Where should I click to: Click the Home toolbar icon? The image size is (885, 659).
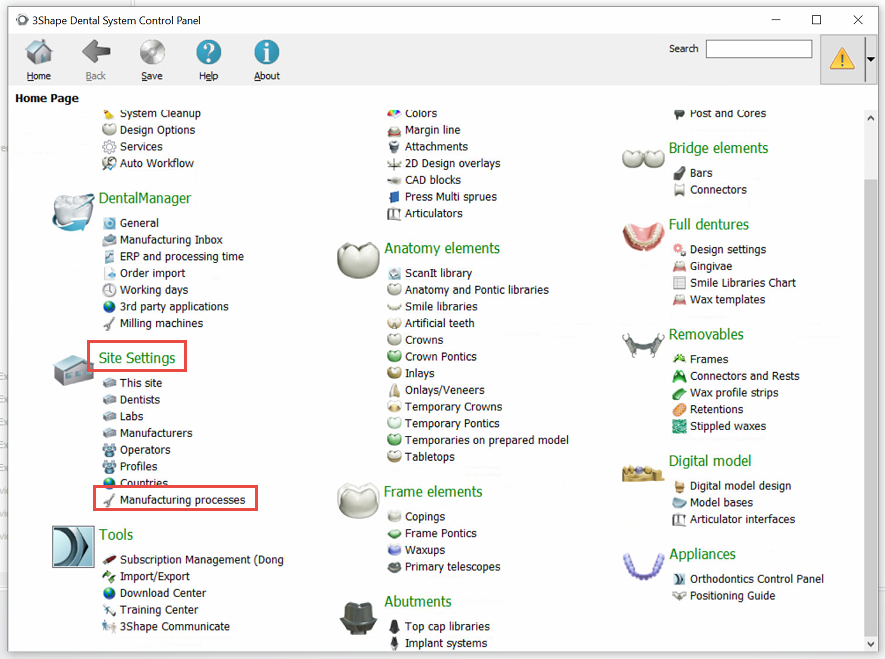(x=38, y=52)
